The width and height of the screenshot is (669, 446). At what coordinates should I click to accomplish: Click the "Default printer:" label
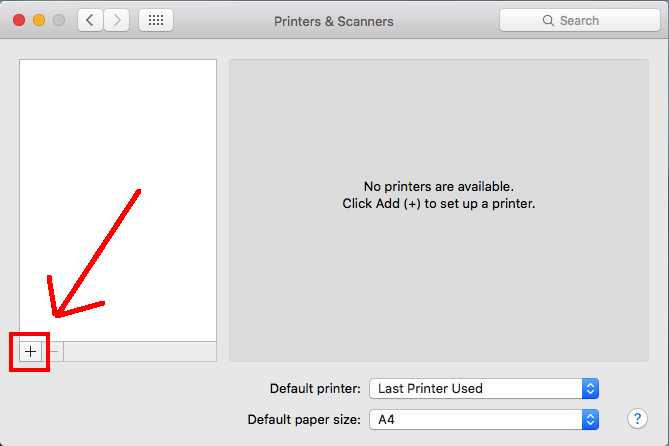pos(315,388)
